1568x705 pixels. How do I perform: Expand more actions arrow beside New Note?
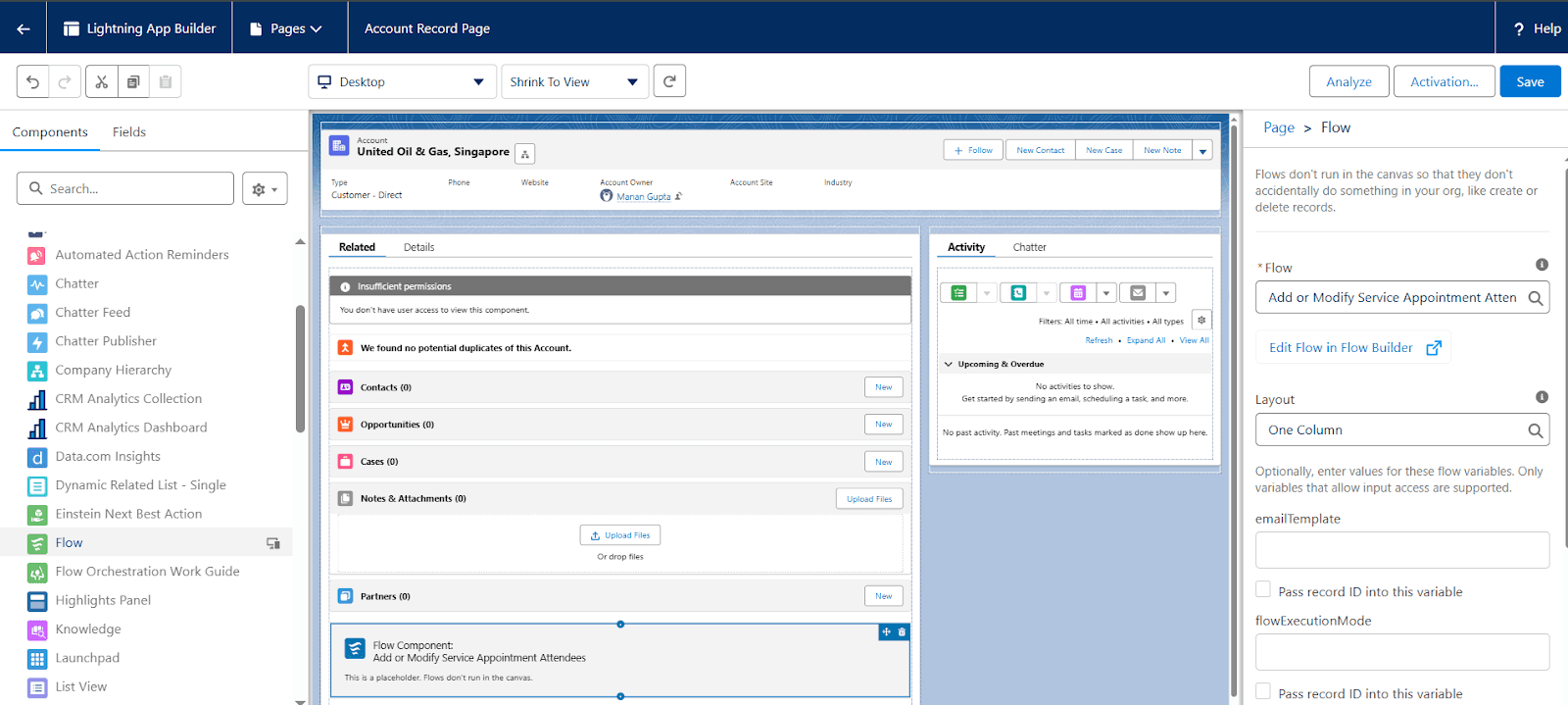[x=1202, y=151]
